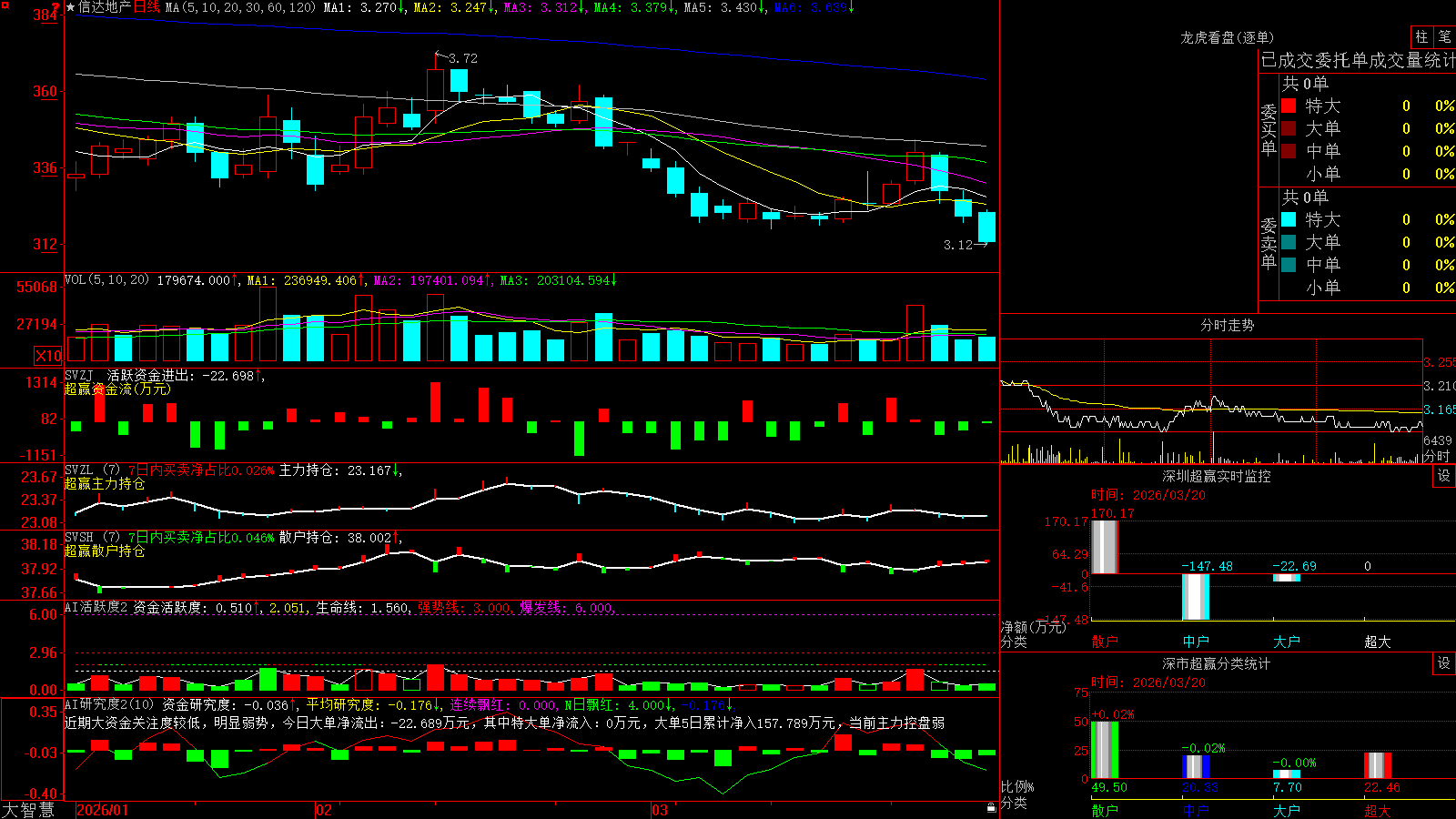The image size is (1456, 819).
Task: Click the teal 中单 sell-order swatch
Action: (1289, 265)
